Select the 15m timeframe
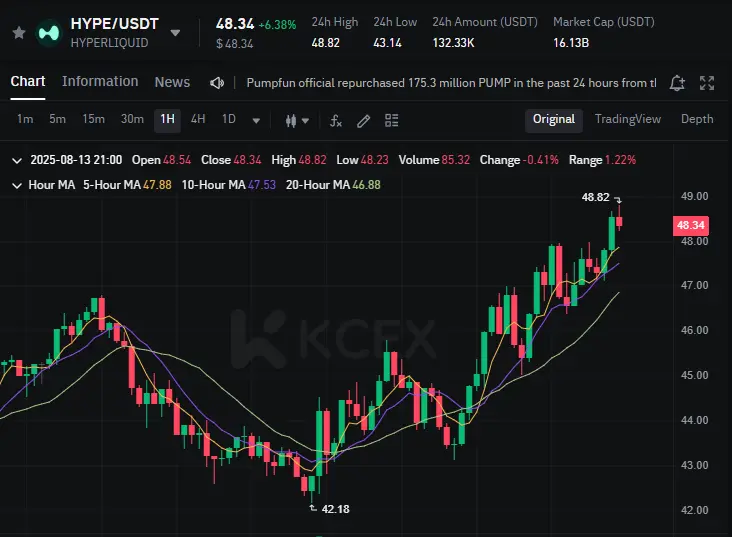The image size is (732, 537). (93, 120)
